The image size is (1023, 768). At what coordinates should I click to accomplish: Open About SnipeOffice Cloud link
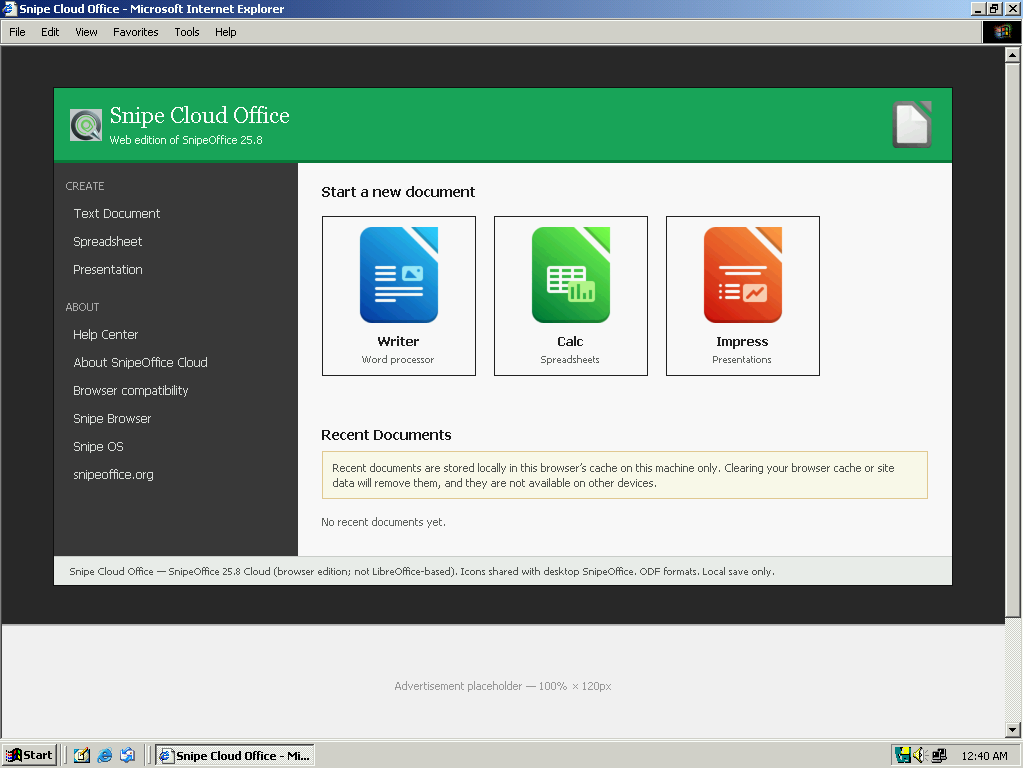pos(140,362)
